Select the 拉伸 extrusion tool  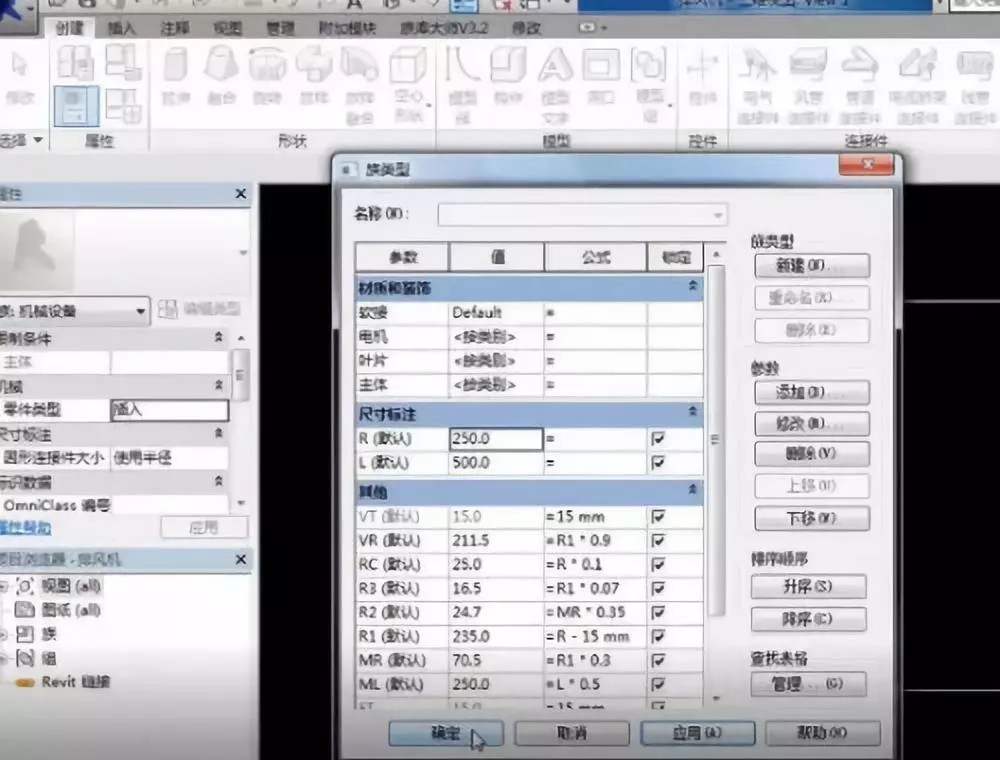click(176, 75)
